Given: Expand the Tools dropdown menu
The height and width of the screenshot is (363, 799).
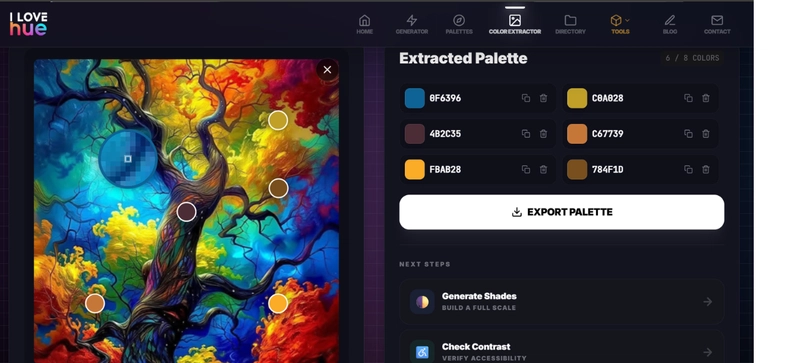Looking at the screenshot, I should [x=620, y=24].
